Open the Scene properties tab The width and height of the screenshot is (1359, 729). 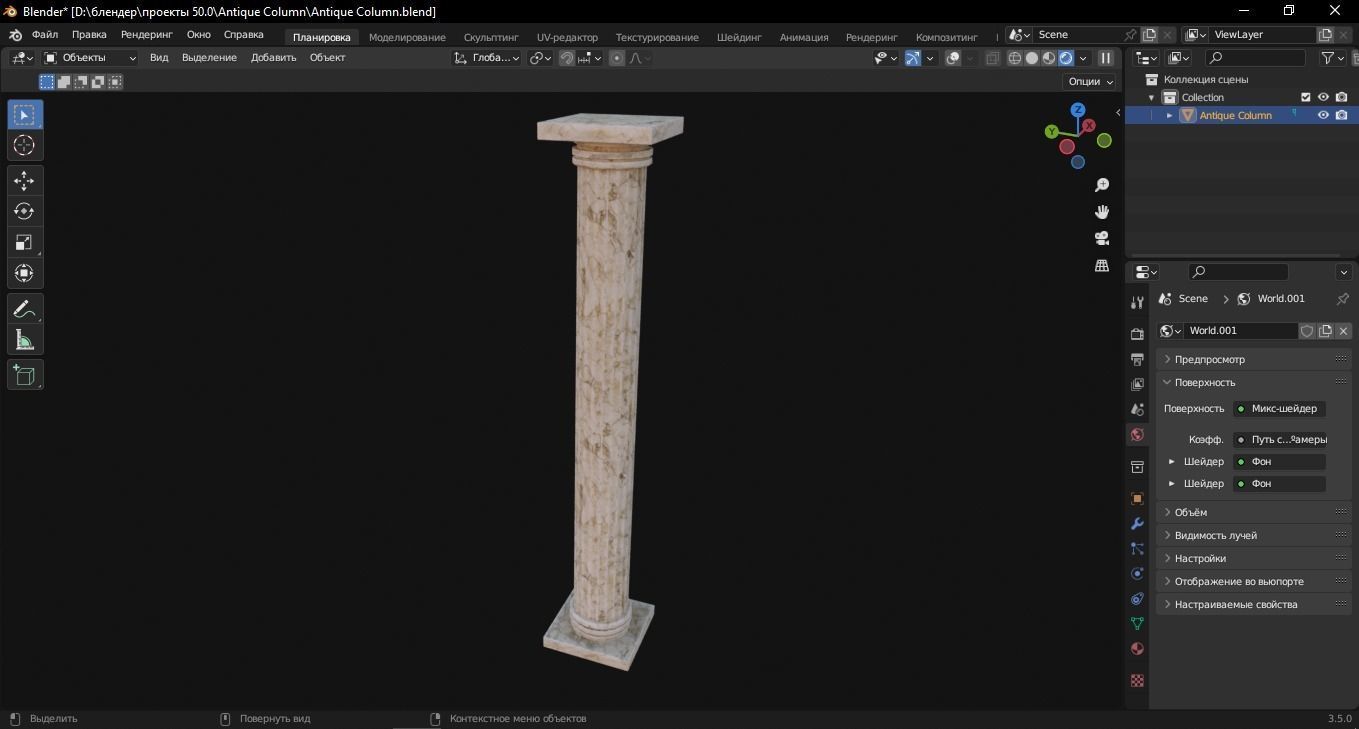pos(1137,409)
